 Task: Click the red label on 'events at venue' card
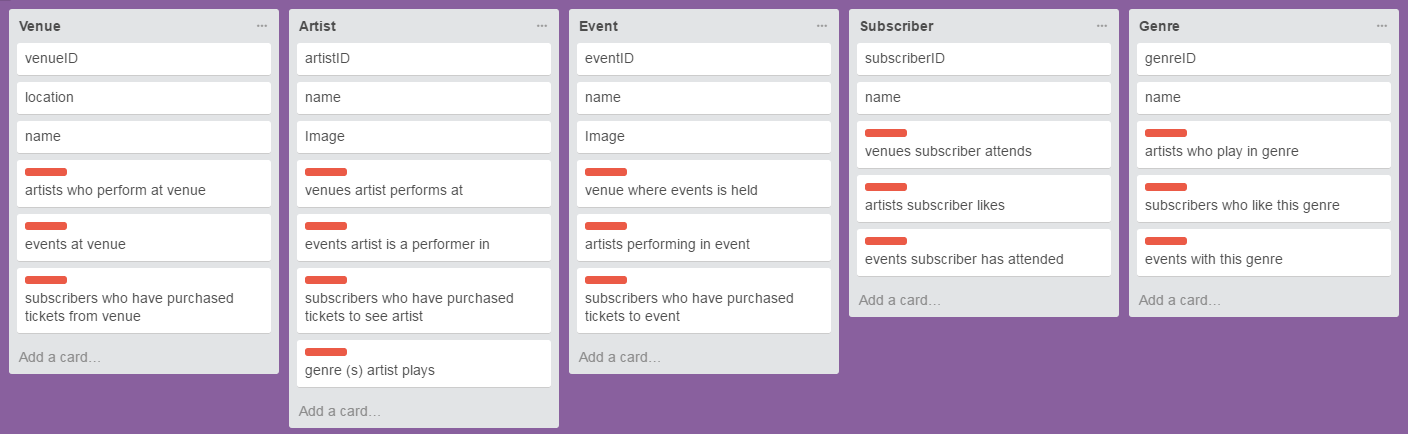click(x=46, y=226)
